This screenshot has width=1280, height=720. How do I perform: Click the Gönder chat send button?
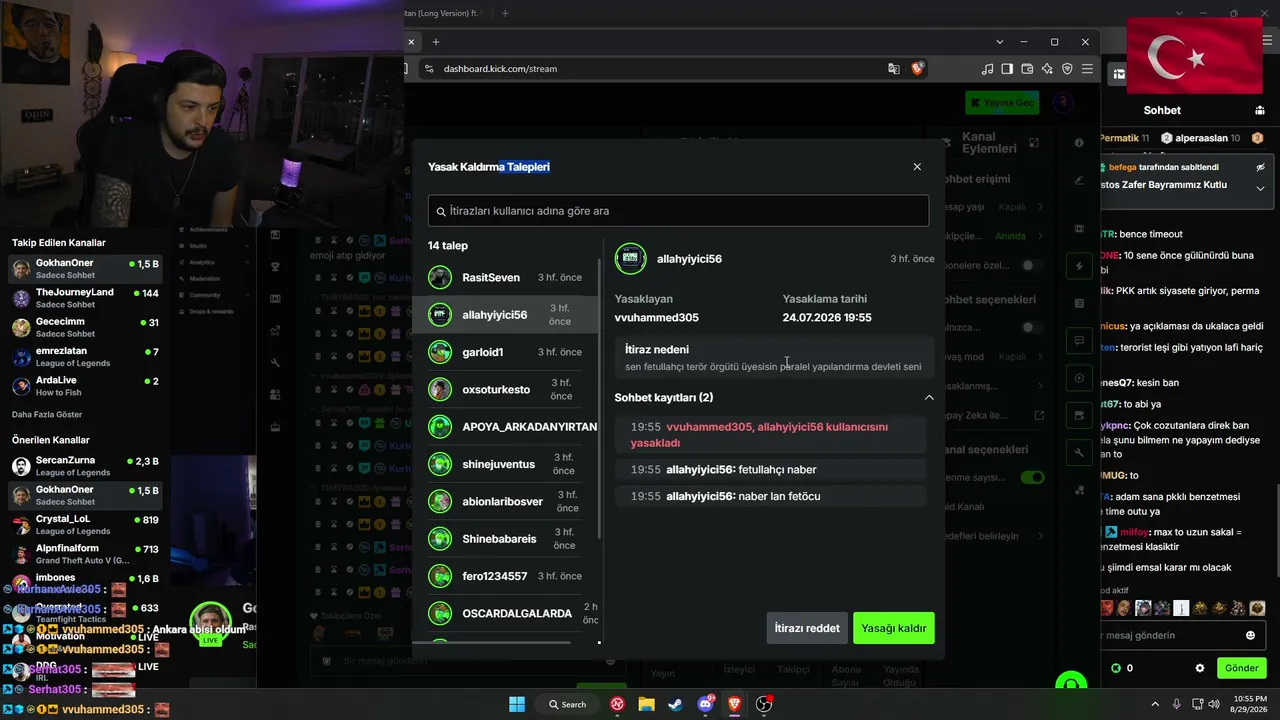pyautogui.click(x=1242, y=668)
